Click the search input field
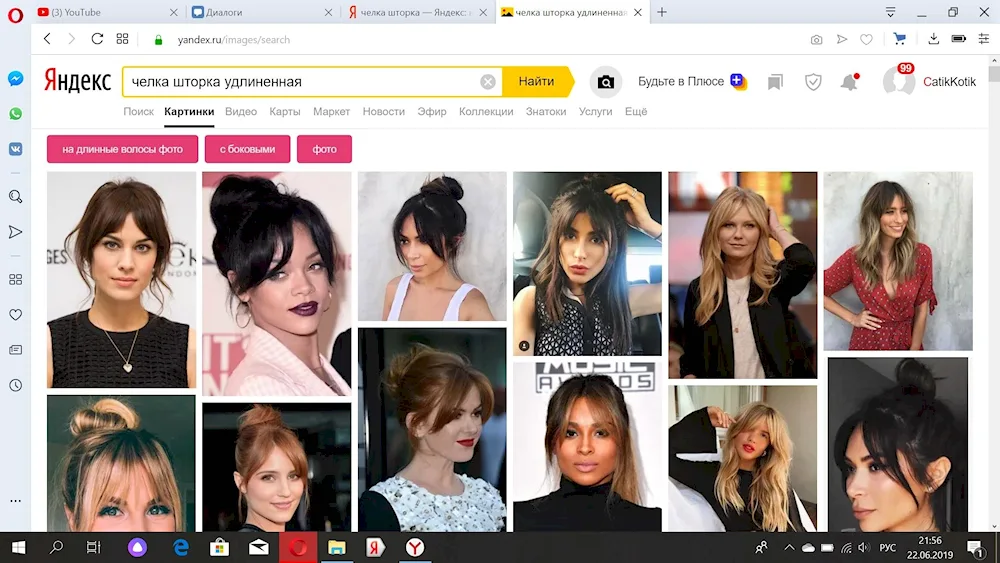The image size is (1000, 563). coord(300,82)
